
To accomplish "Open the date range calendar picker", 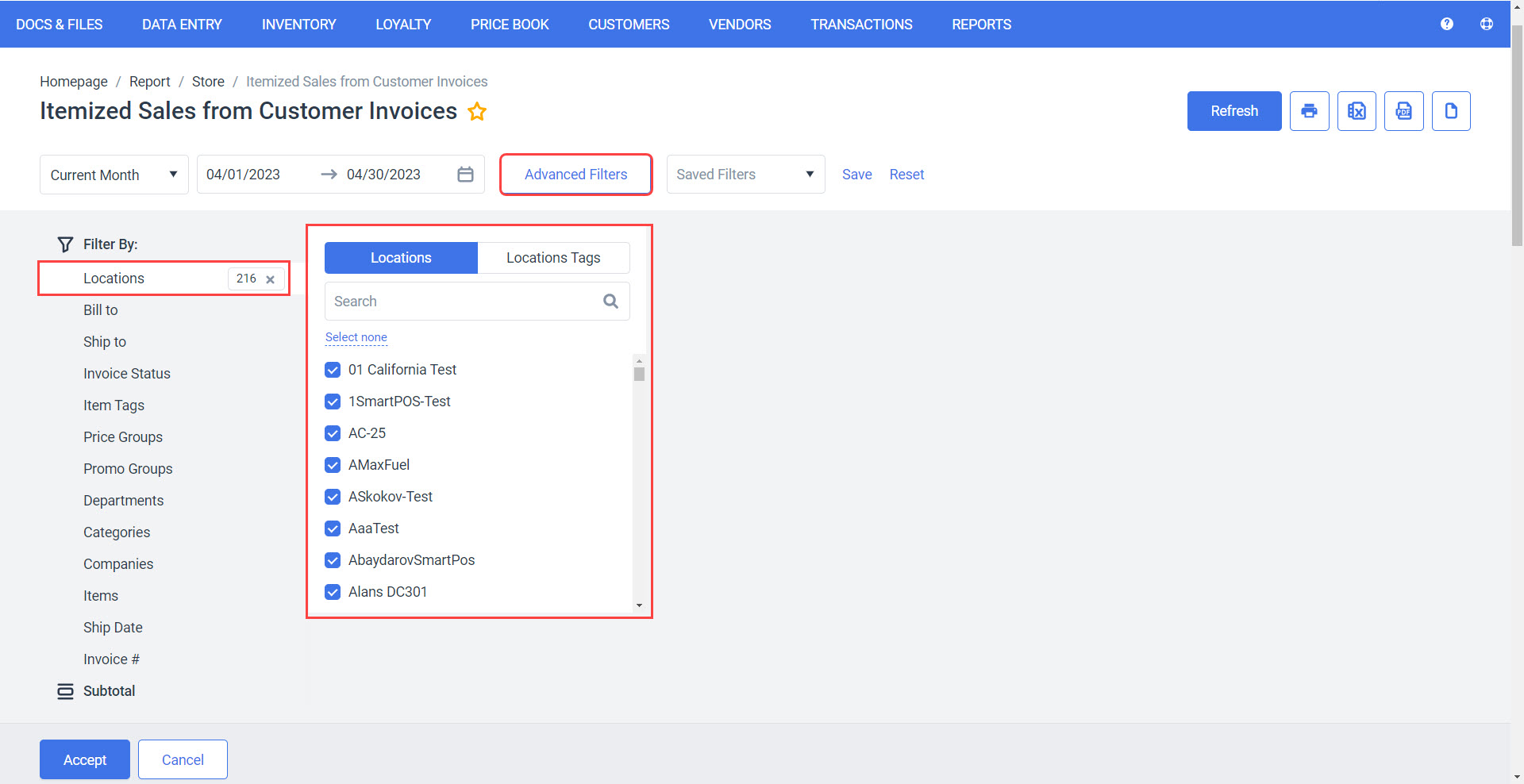I will coord(466,174).
